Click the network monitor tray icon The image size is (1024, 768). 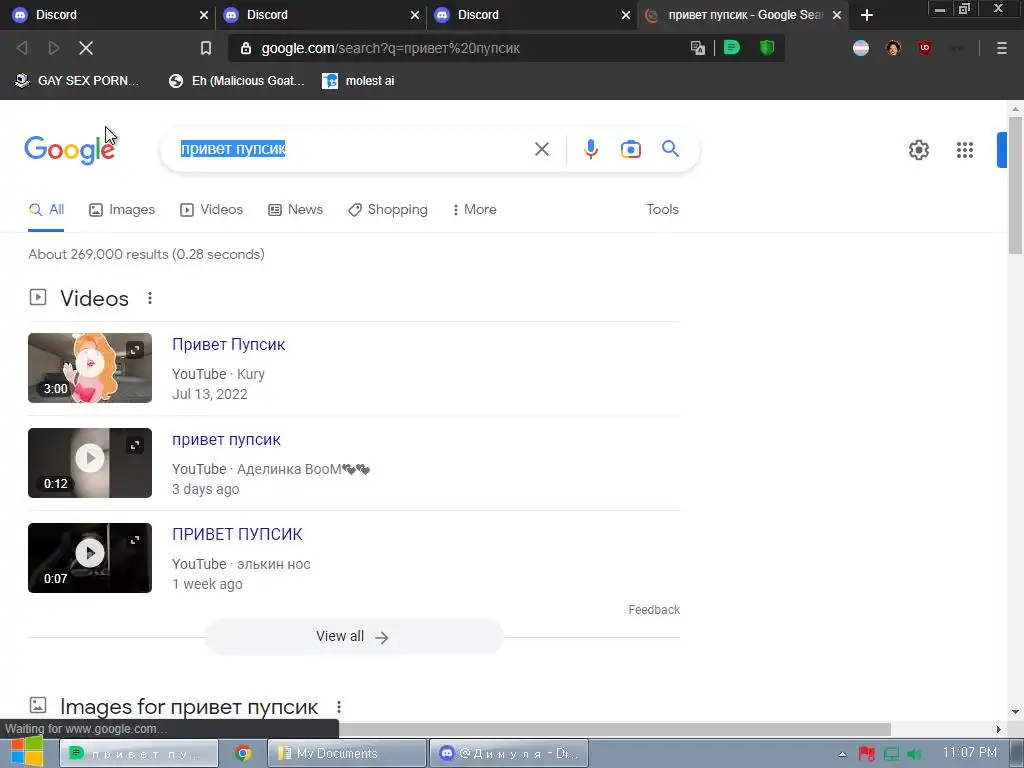click(891, 754)
